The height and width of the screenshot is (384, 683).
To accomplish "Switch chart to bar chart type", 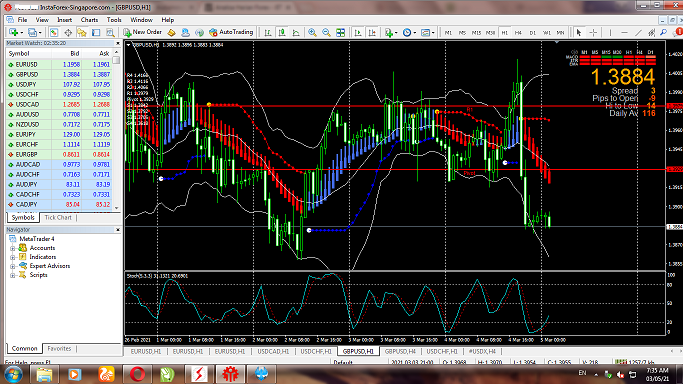I will [268, 33].
